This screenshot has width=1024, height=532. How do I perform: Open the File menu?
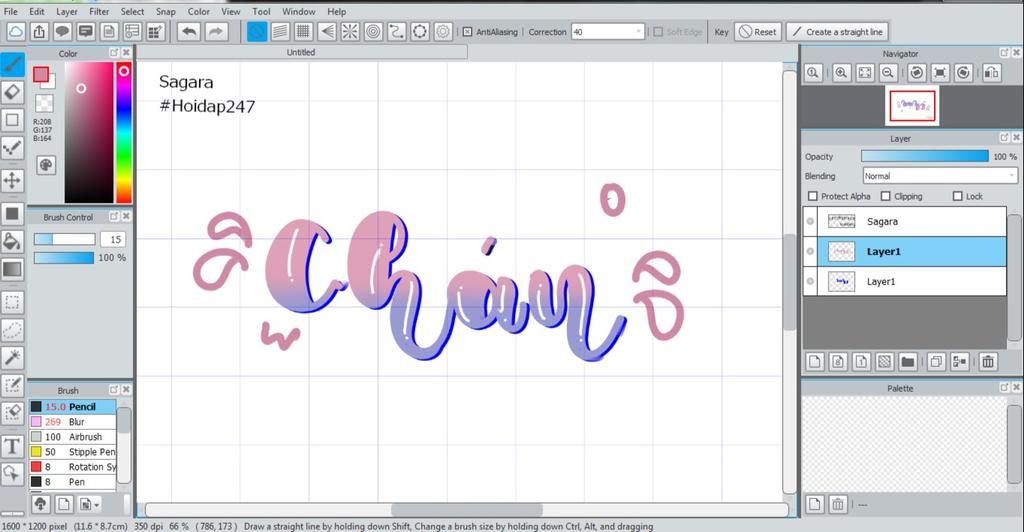[x=11, y=11]
